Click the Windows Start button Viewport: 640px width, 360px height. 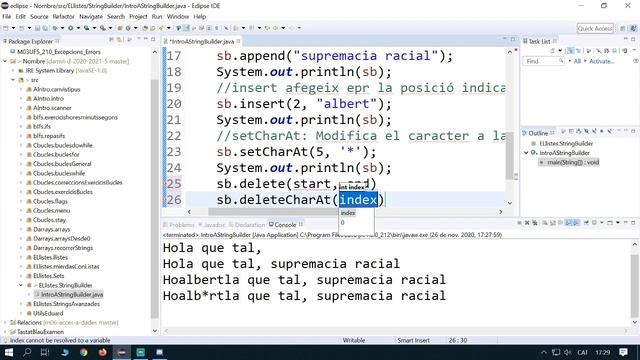(9, 352)
